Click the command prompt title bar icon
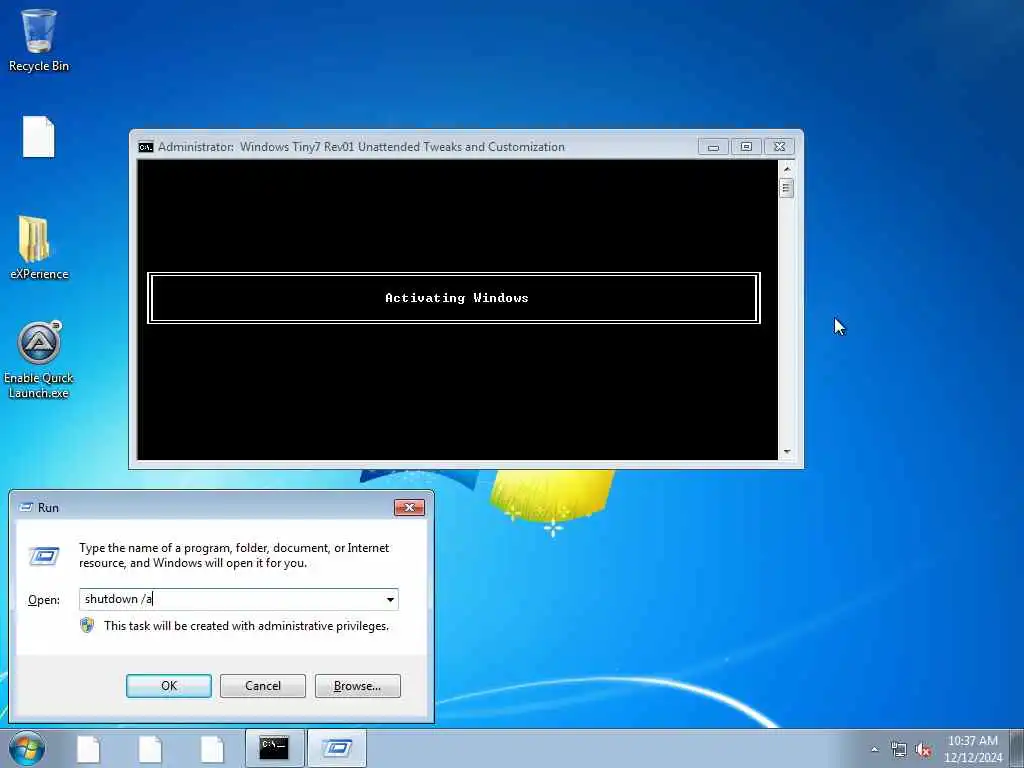This screenshot has height=768, width=1024. [x=146, y=147]
